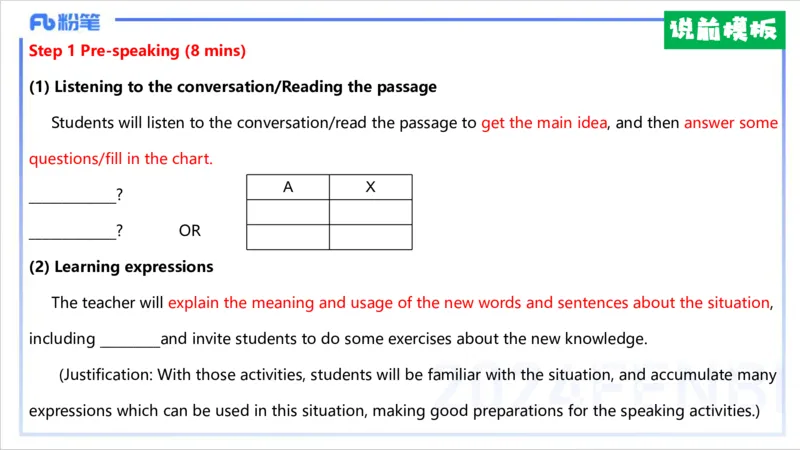Click the empty cell directly below "X"
This screenshot has height=450, width=800.
[370, 212]
